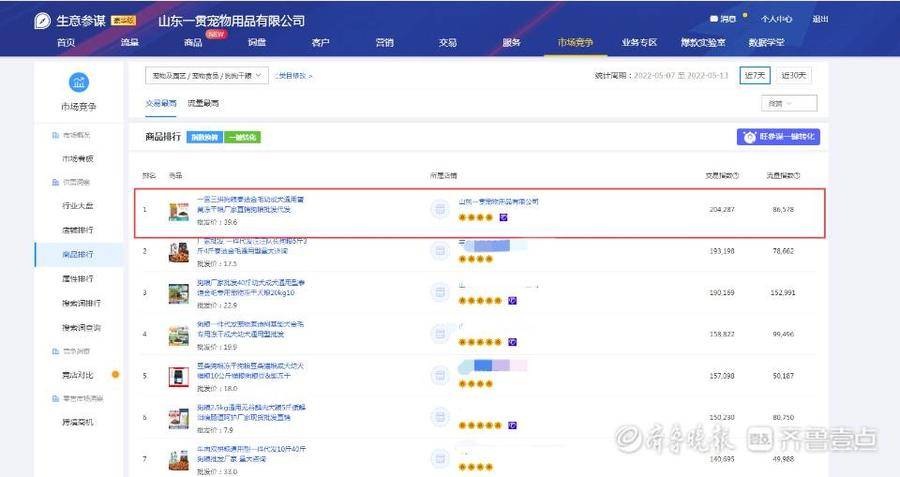Click store icon in rank 4 row
Viewport: 900px width, 477px height.
point(440,334)
